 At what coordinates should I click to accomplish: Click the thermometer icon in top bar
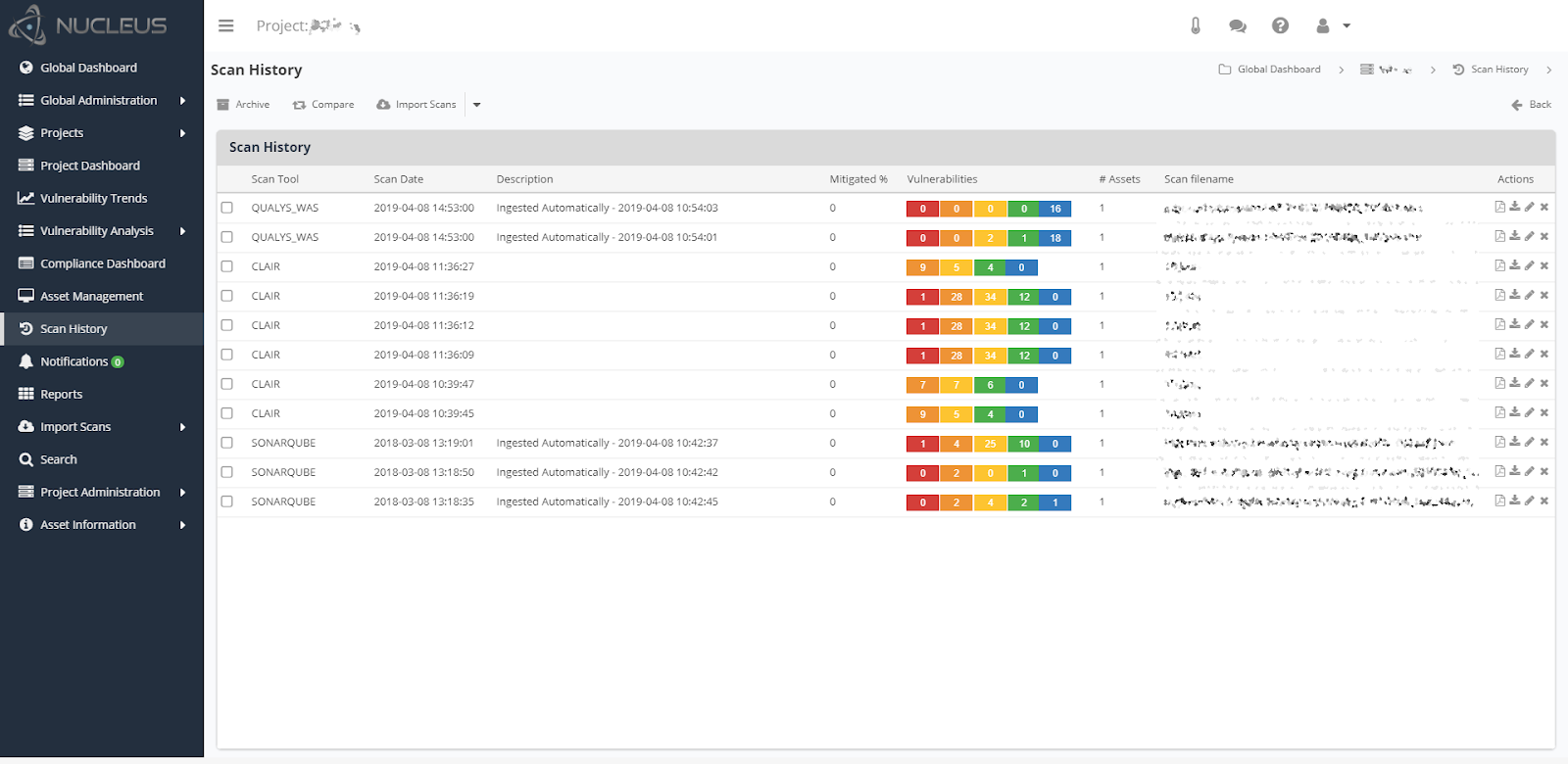1196,25
